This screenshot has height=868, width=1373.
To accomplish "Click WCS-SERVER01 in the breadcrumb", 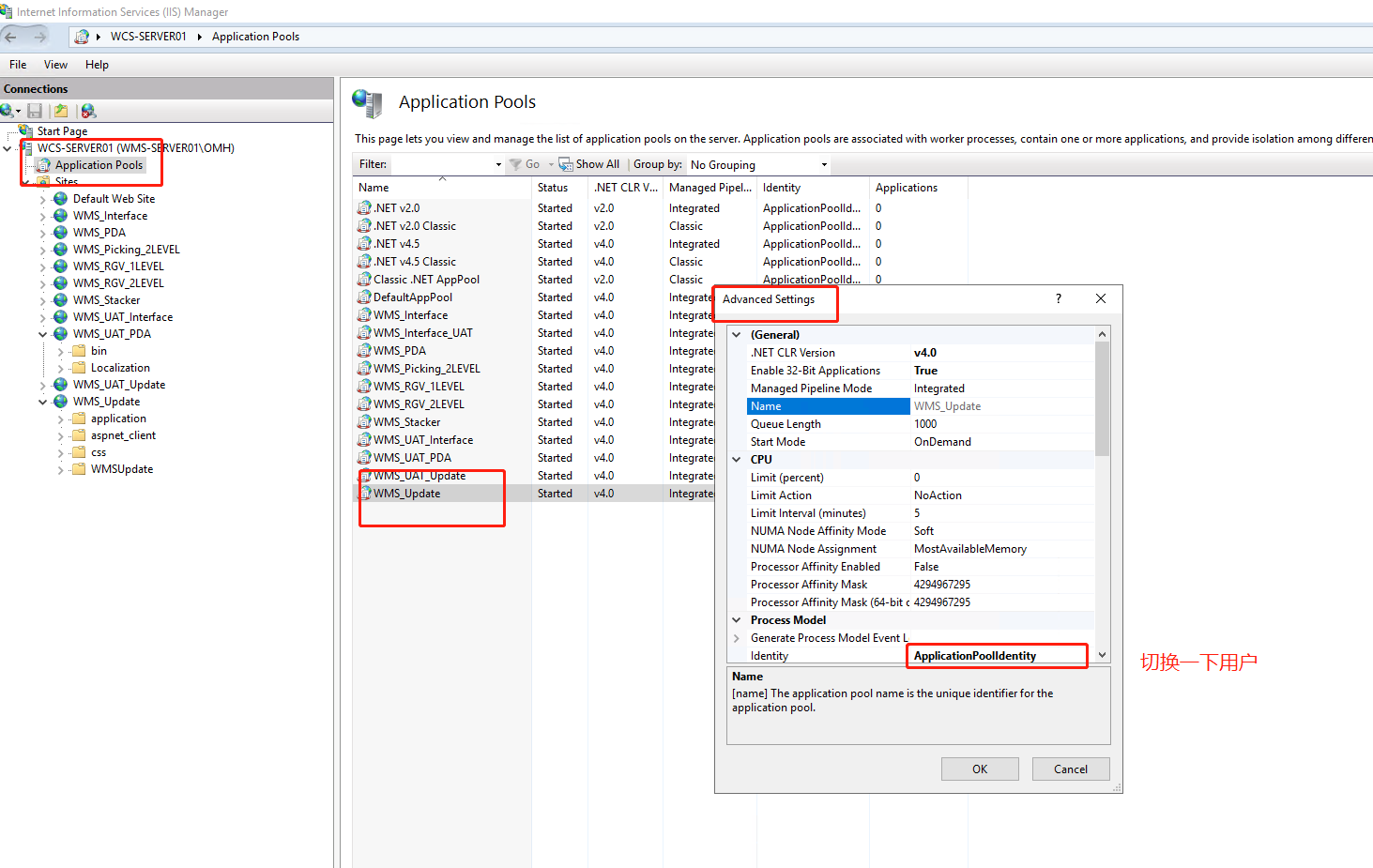I will pyautogui.click(x=148, y=37).
